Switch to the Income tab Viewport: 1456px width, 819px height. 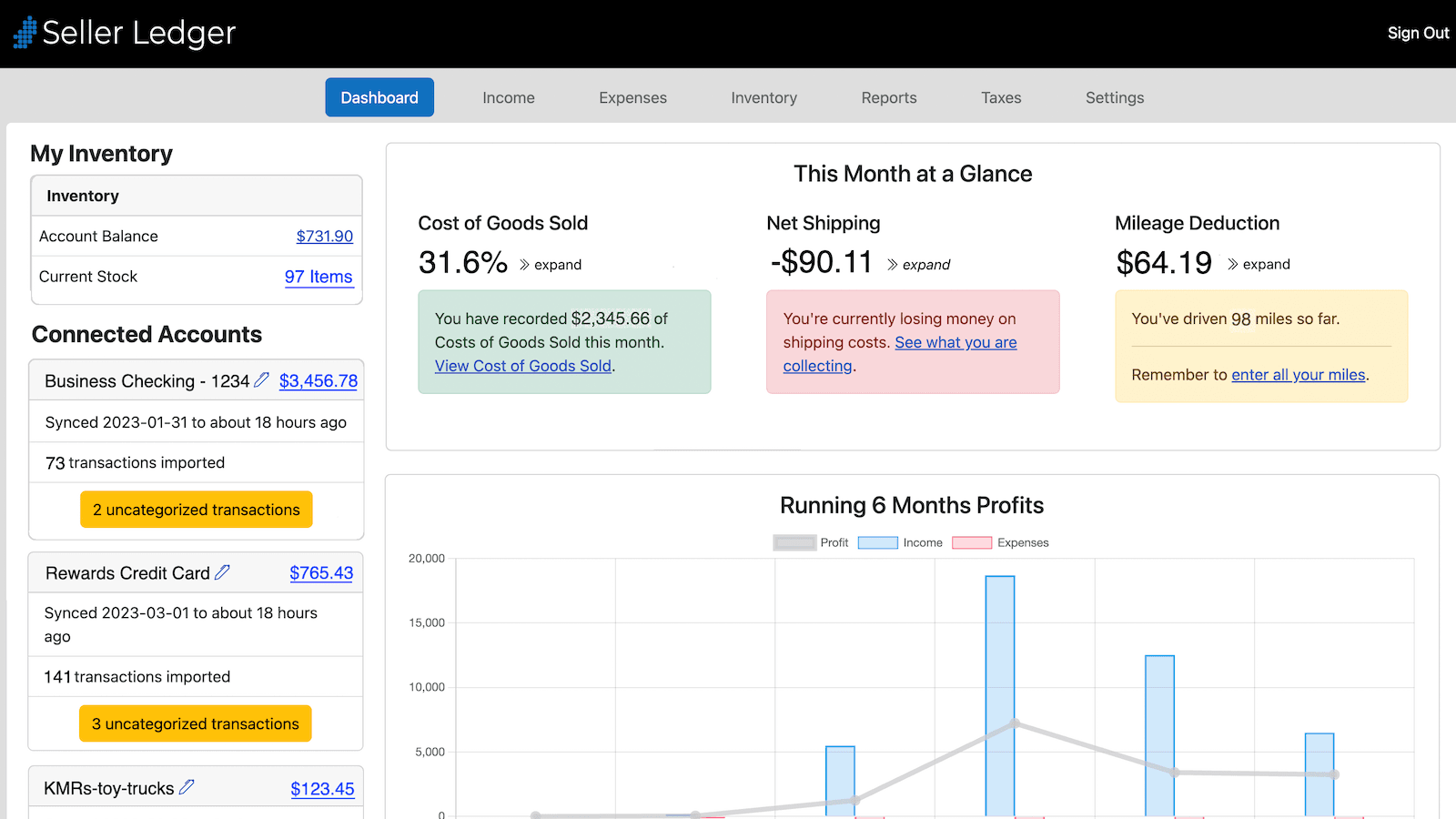(x=508, y=97)
